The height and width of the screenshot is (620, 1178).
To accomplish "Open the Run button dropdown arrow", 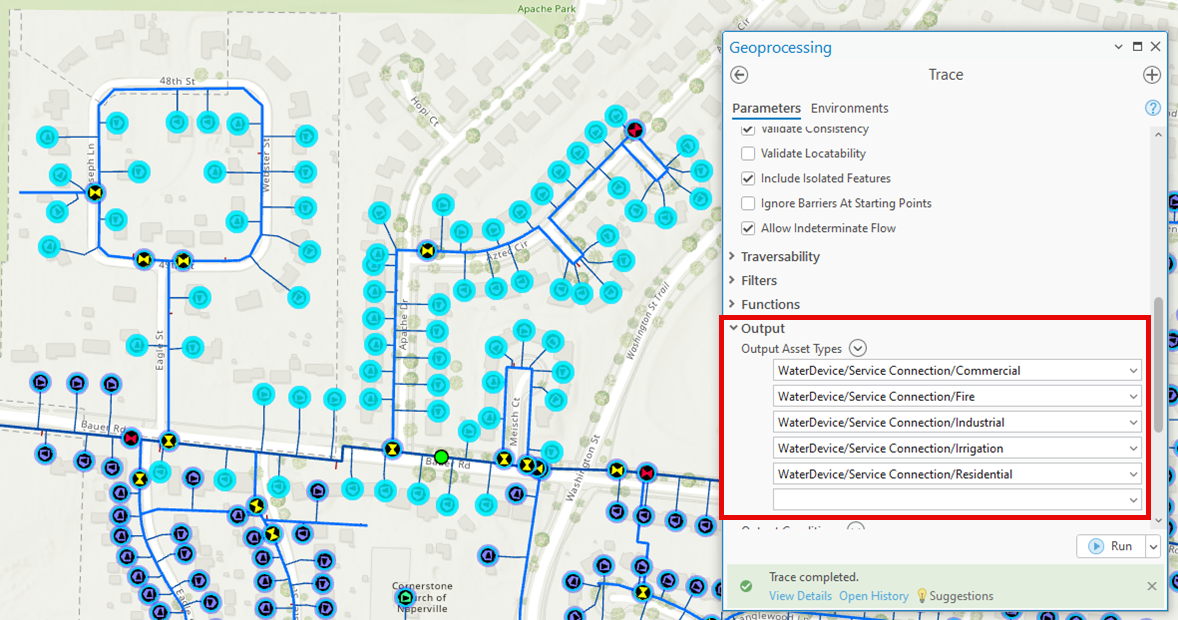I will (x=1153, y=546).
